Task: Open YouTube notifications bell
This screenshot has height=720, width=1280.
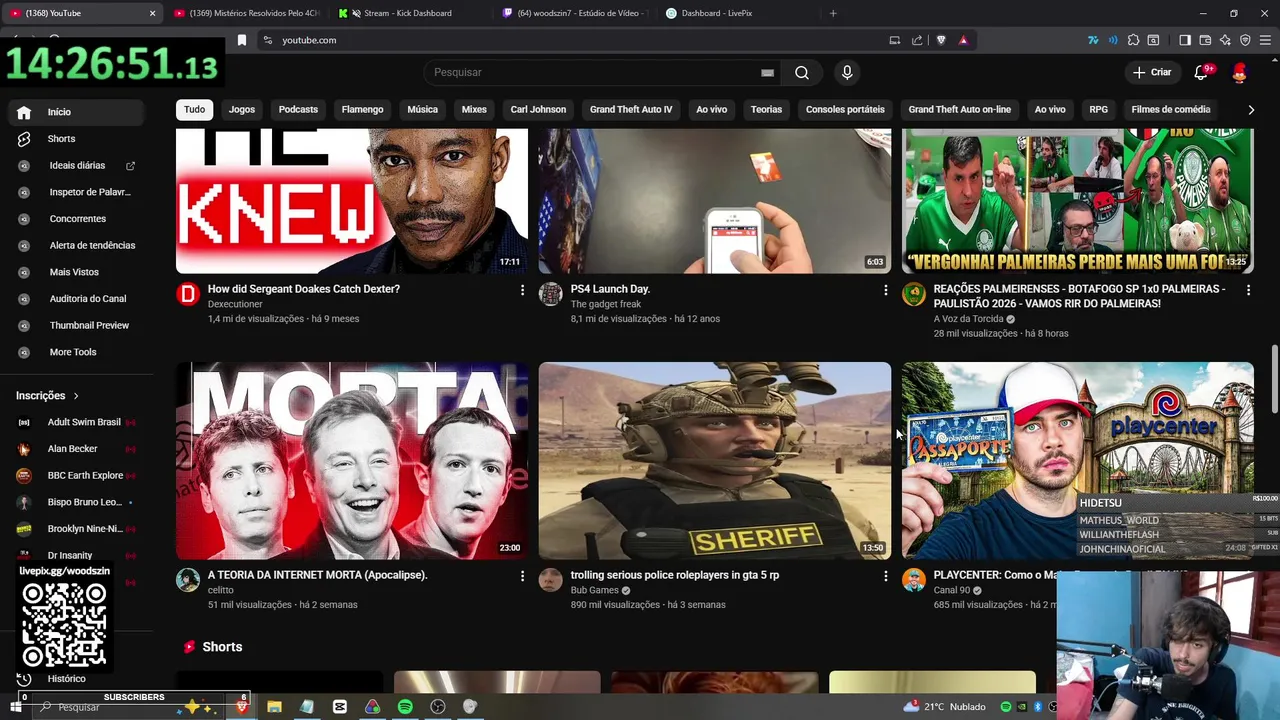Action: click(1202, 73)
